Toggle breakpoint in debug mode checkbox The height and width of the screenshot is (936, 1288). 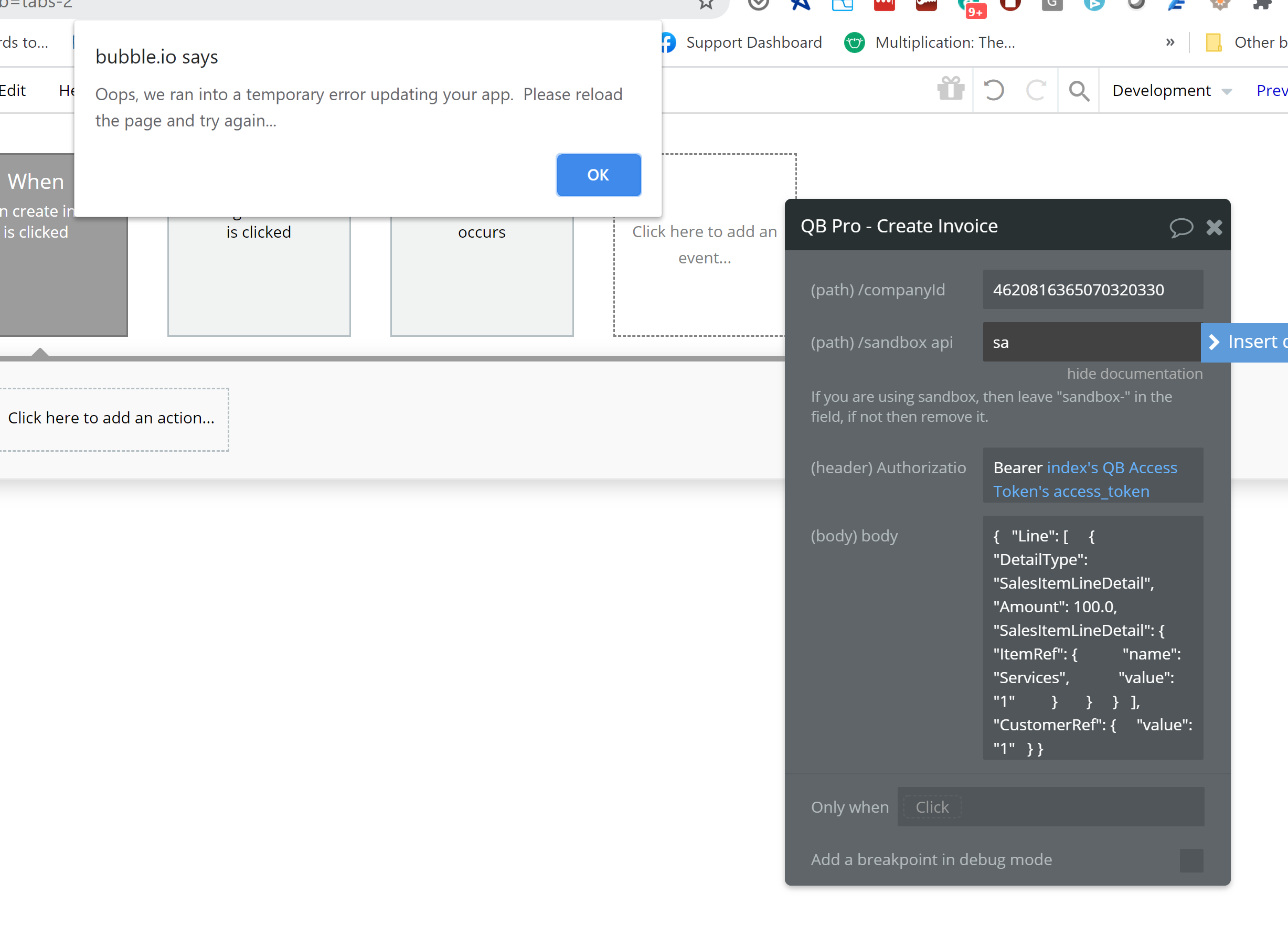(x=1191, y=860)
